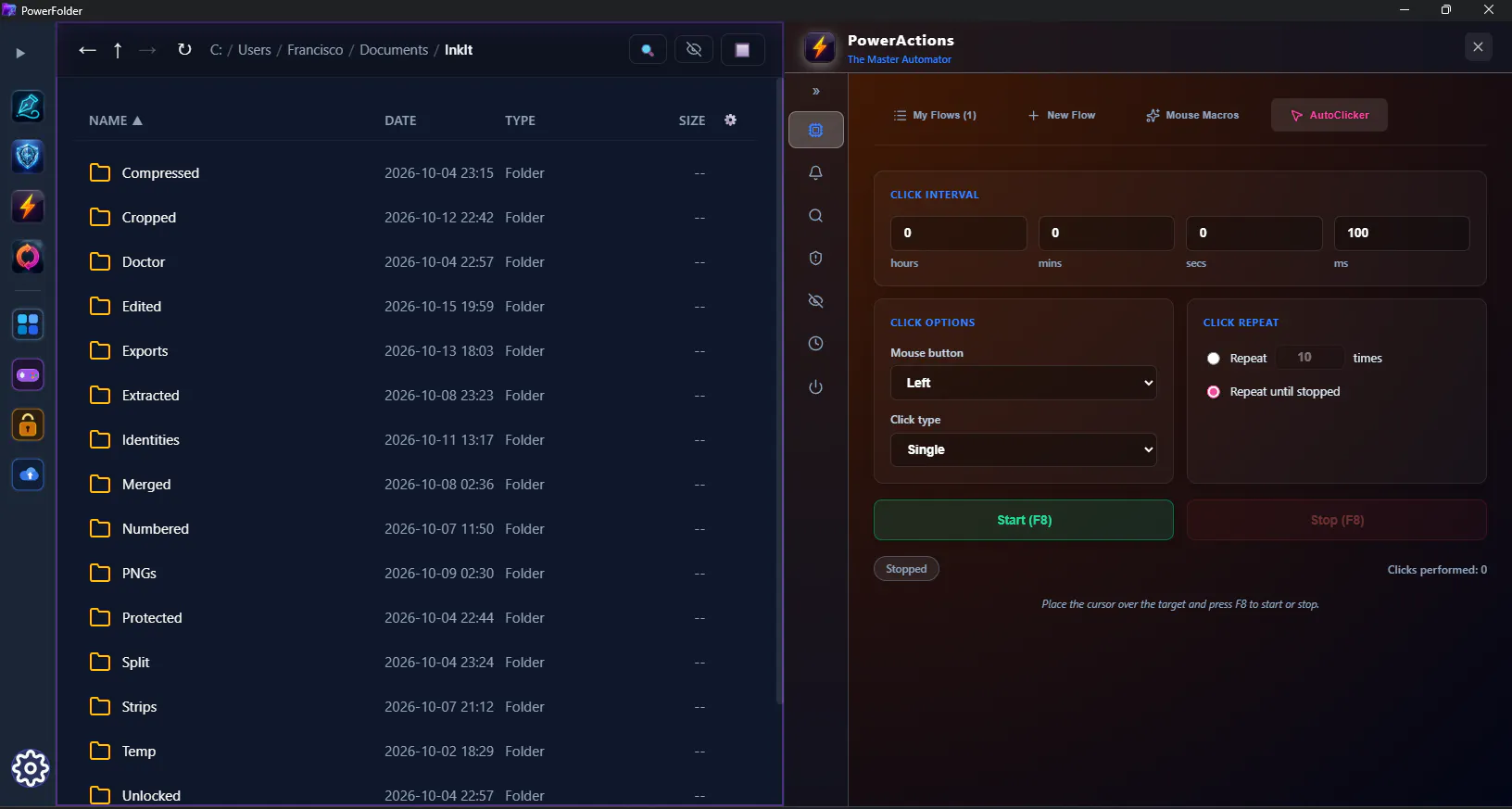This screenshot has width=1512, height=809.
Task: Open the Click type dropdown
Action: pyautogui.click(x=1024, y=449)
